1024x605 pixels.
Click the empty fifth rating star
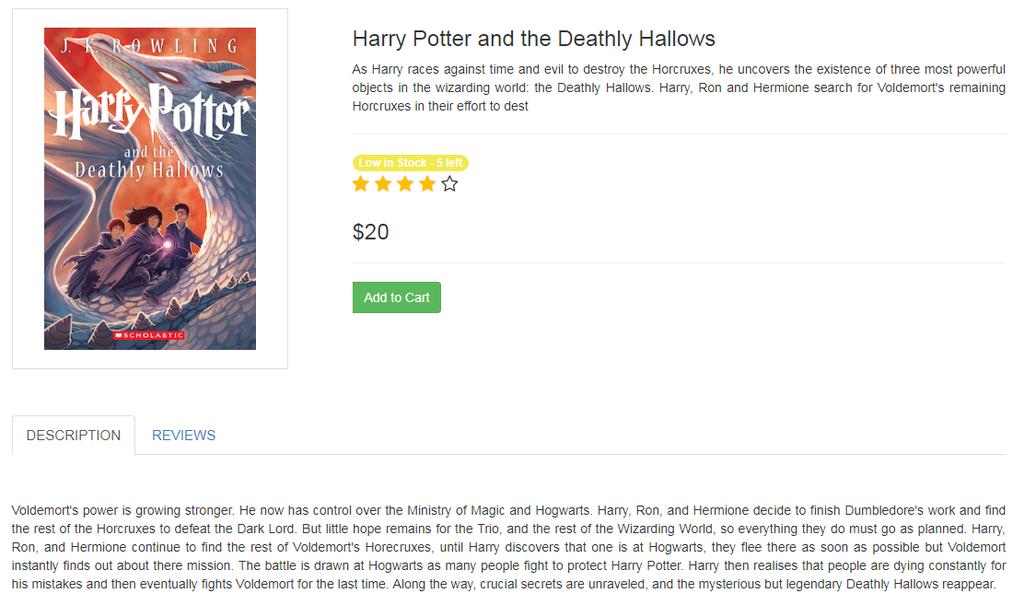click(450, 184)
